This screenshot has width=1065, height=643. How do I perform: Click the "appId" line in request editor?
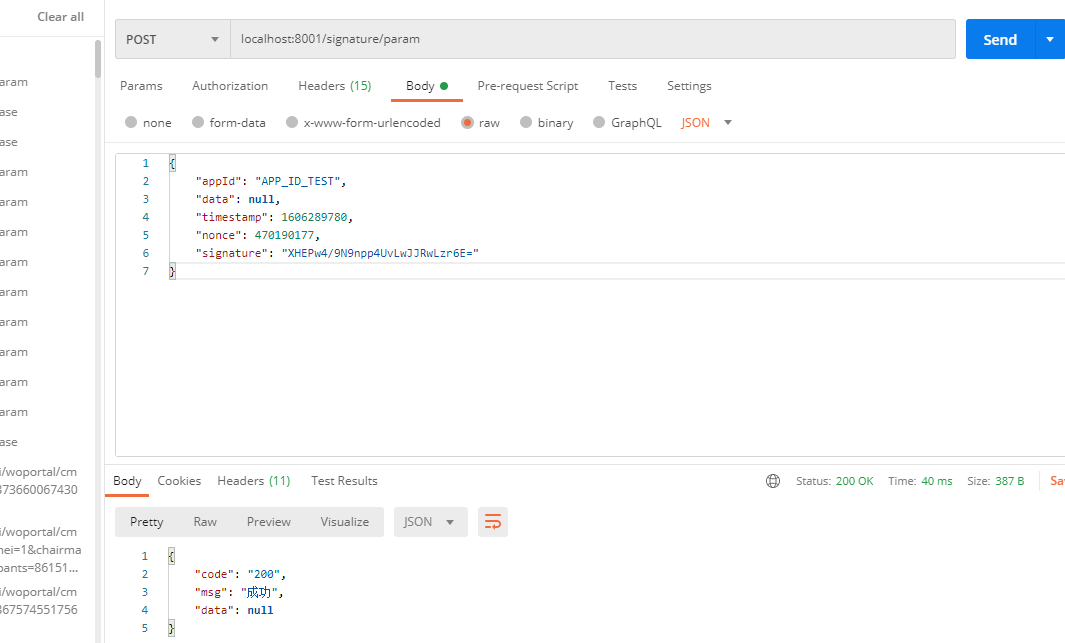pos(271,181)
